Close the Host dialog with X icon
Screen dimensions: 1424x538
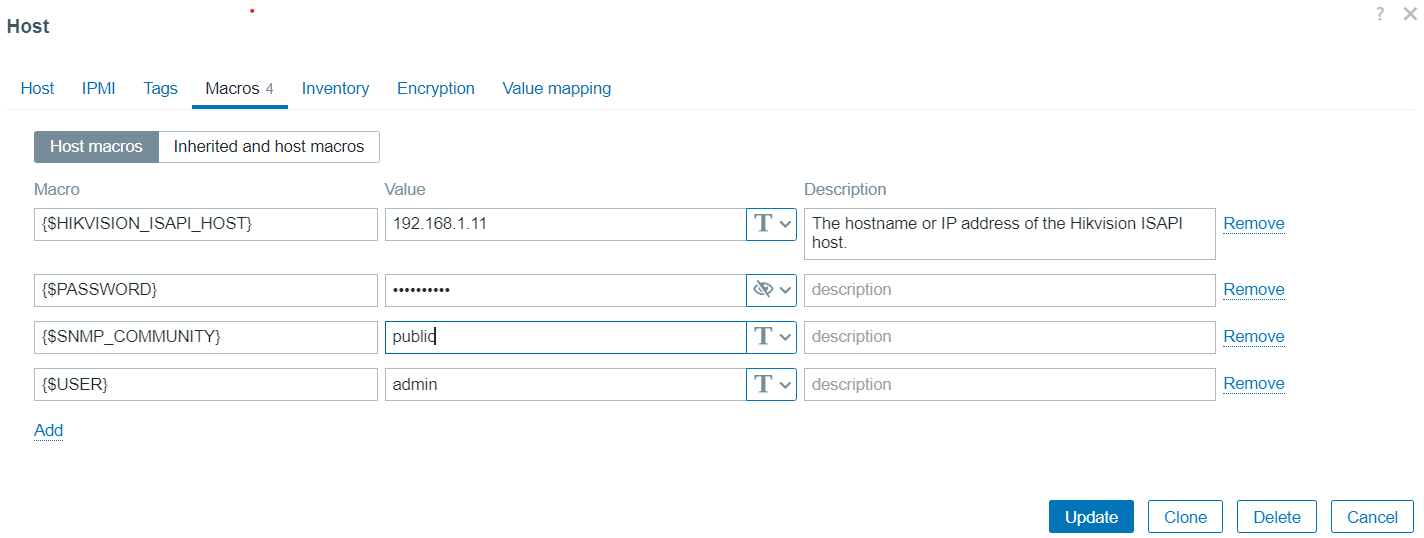click(1408, 14)
